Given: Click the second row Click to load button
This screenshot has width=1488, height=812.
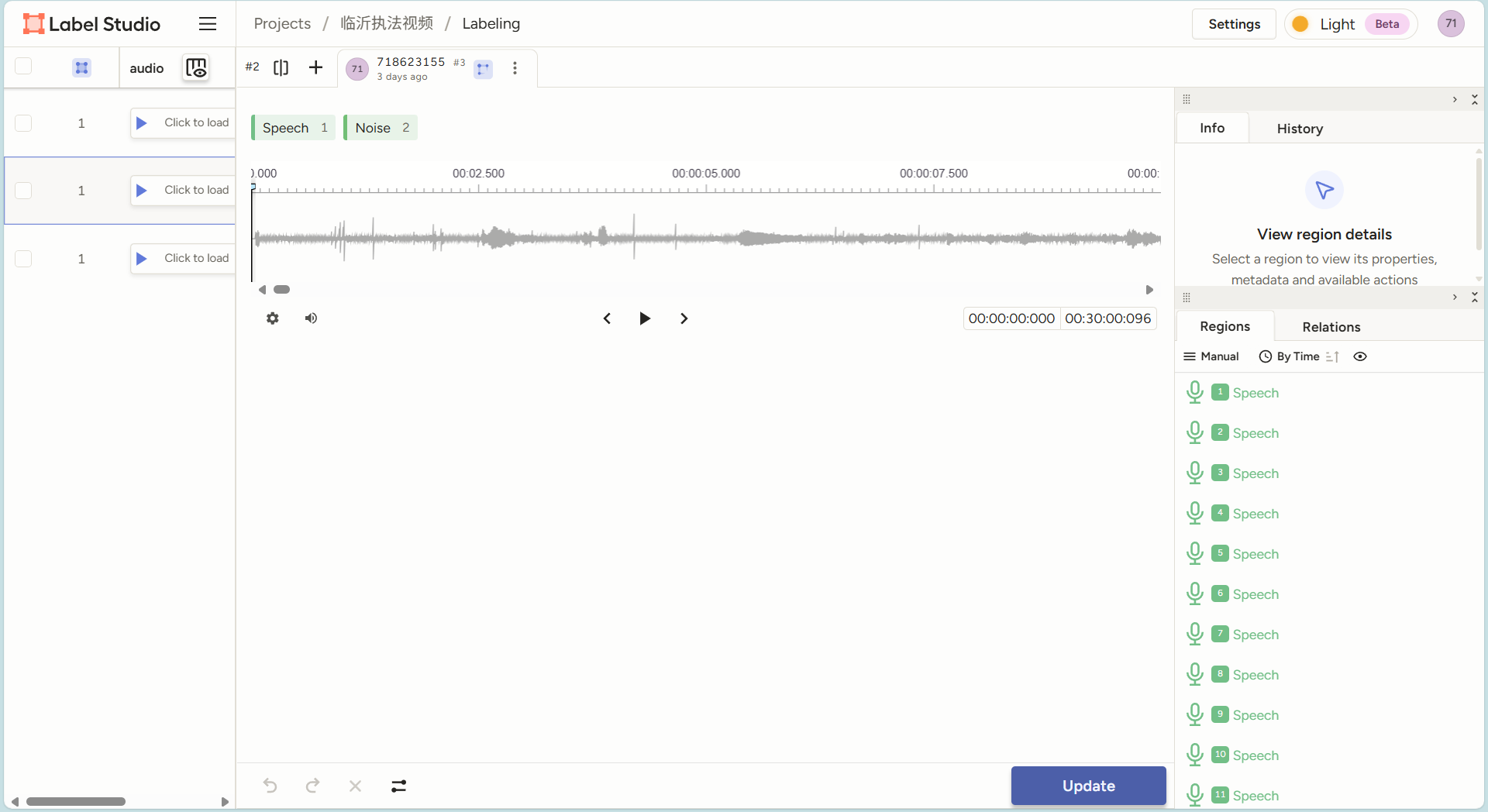Looking at the screenshot, I should (x=183, y=191).
